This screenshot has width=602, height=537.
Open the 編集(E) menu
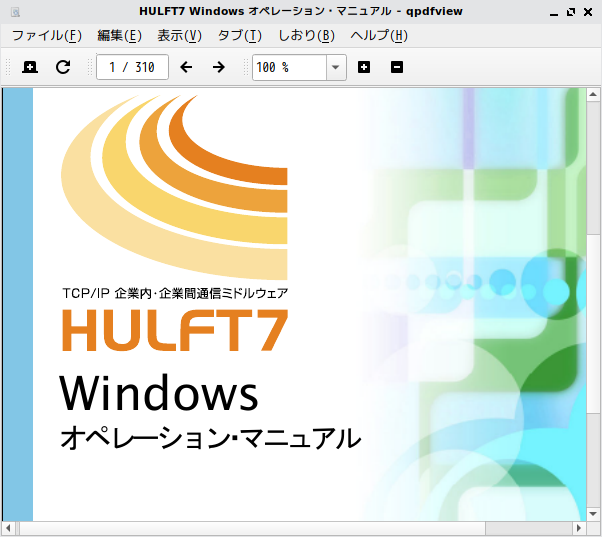pos(119,36)
